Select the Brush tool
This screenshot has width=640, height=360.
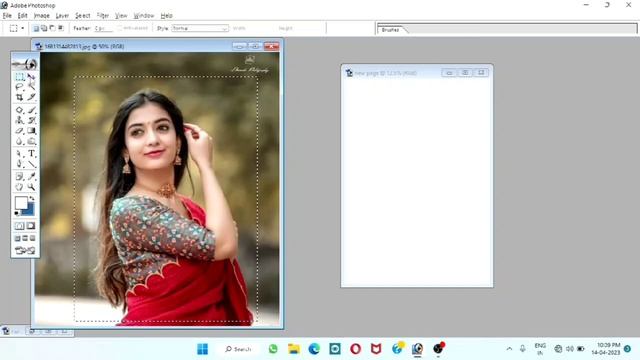coord(31,110)
